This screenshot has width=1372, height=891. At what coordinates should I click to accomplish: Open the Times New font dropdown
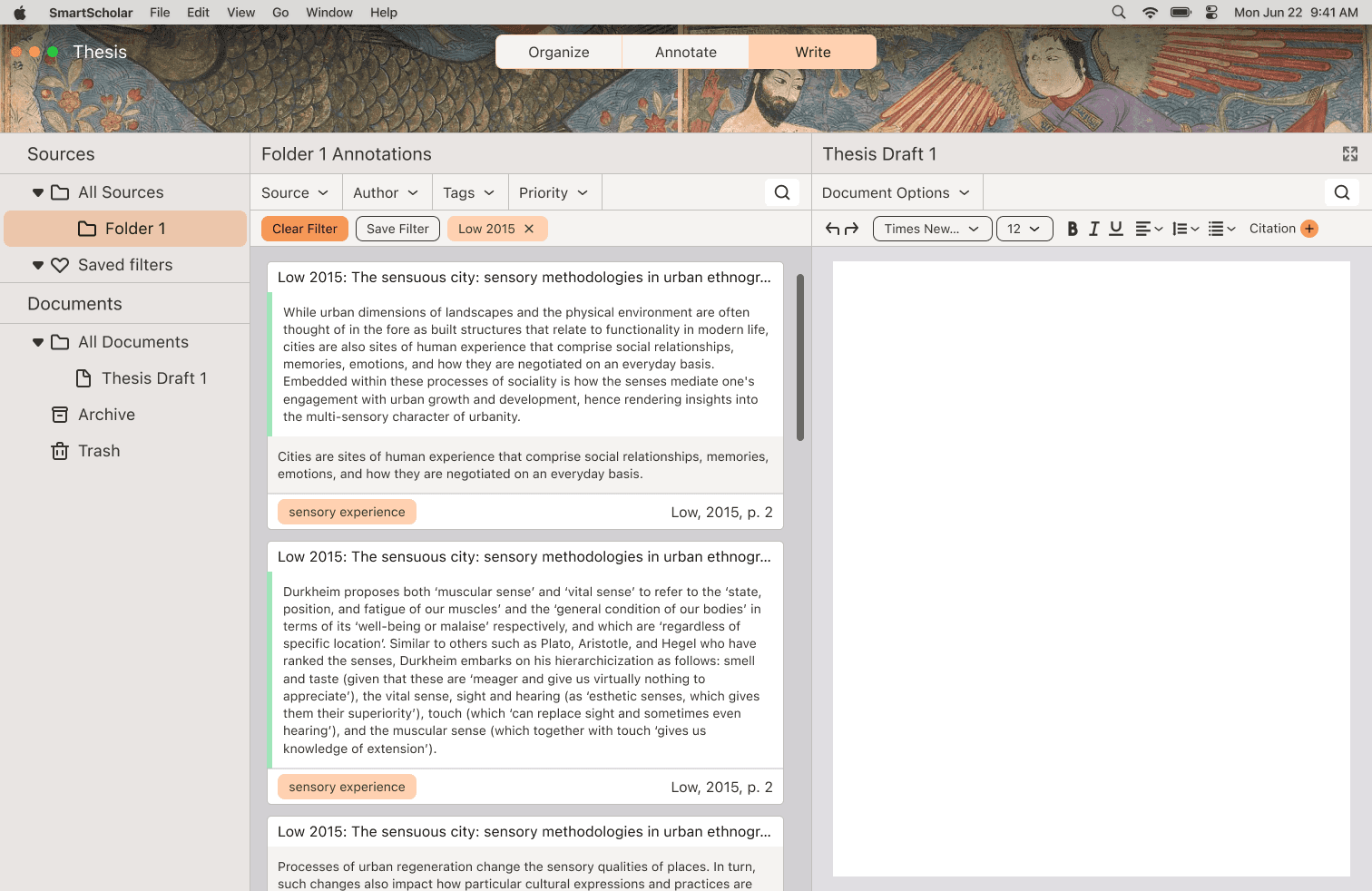[932, 229]
